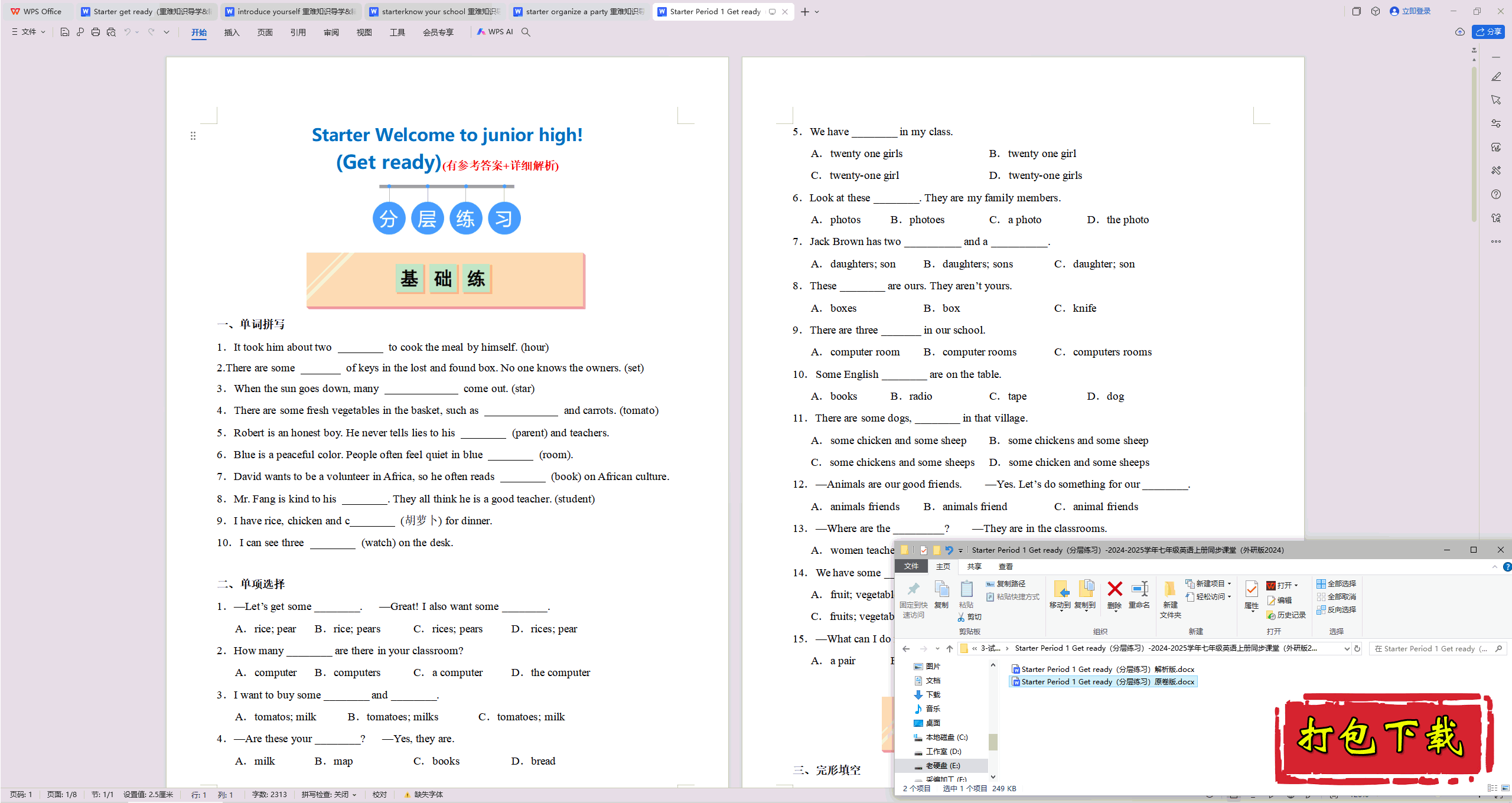Open the Explorer address bar history dropdown

point(1346,648)
